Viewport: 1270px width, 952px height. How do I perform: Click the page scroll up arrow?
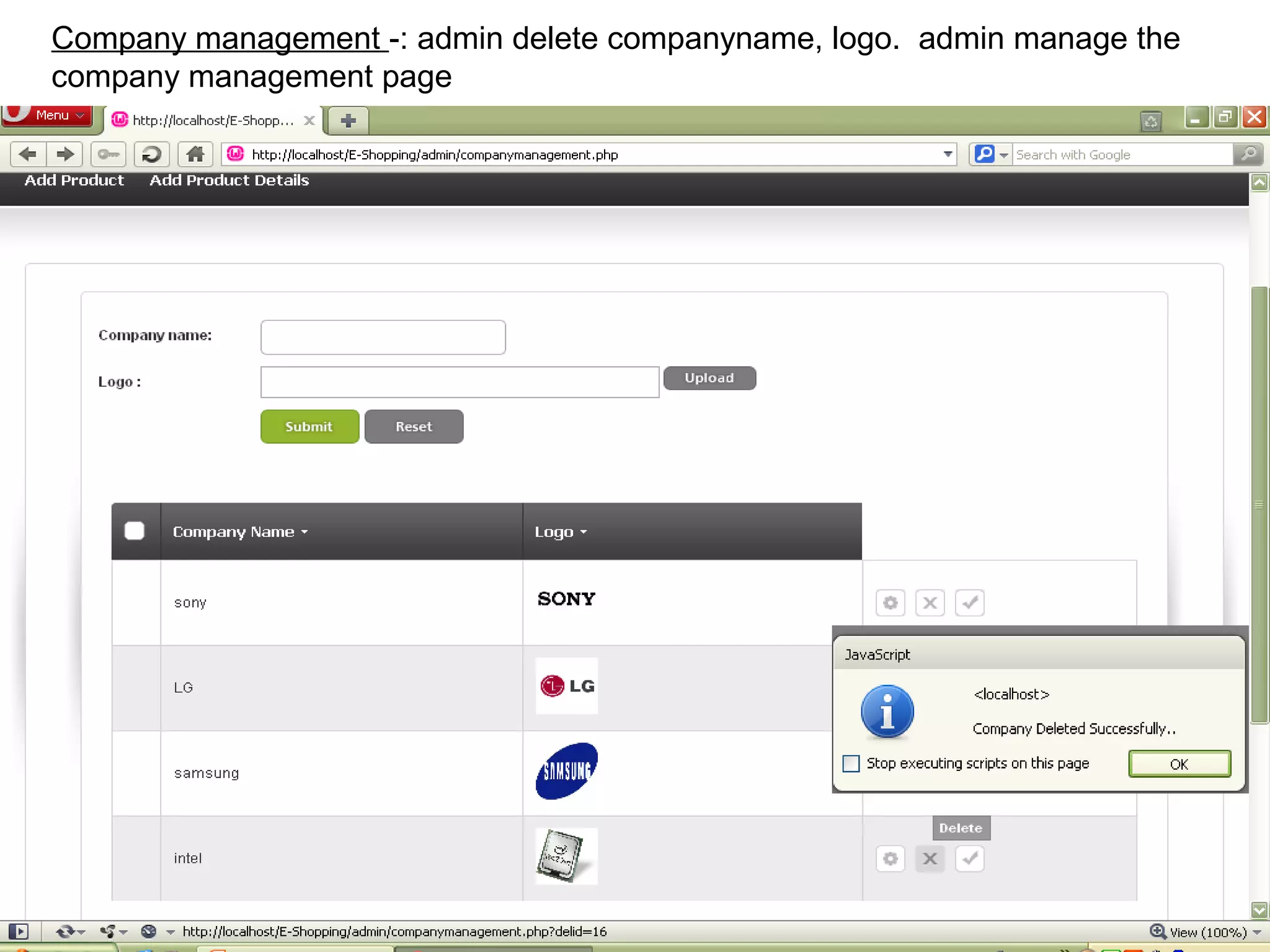pyautogui.click(x=1259, y=183)
